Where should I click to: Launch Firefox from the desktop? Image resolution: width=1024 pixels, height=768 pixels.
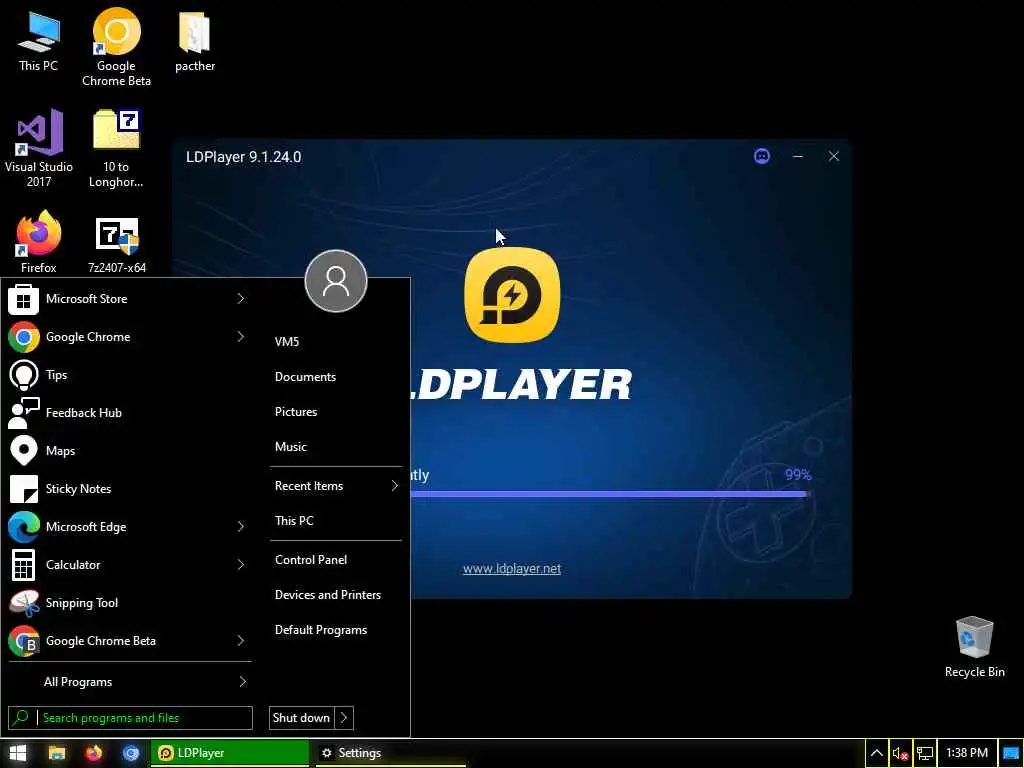pos(39,242)
